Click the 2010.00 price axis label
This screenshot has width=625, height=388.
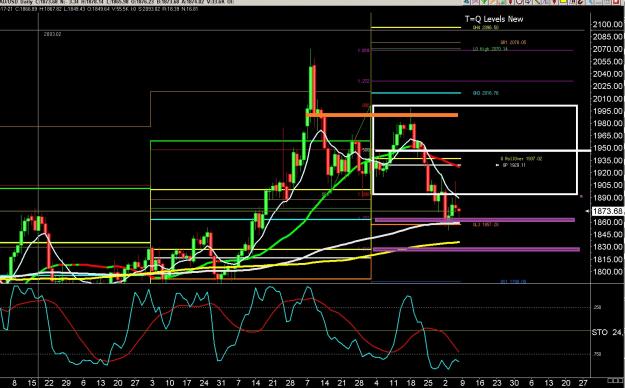[x=608, y=98]
